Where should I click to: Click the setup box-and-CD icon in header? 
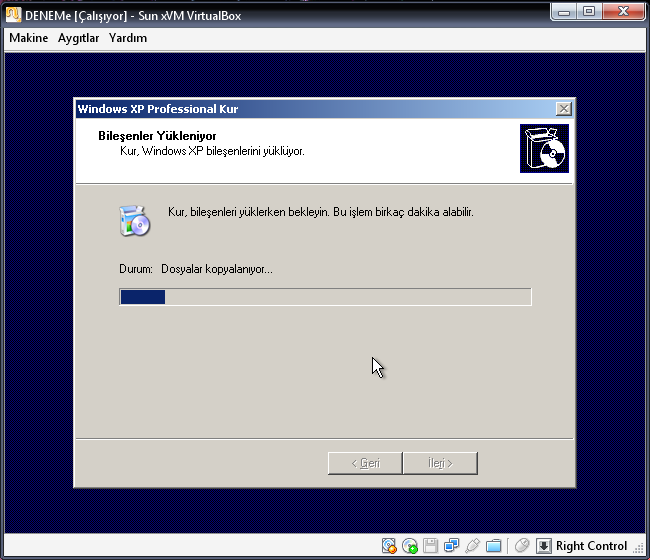(544, 149)
